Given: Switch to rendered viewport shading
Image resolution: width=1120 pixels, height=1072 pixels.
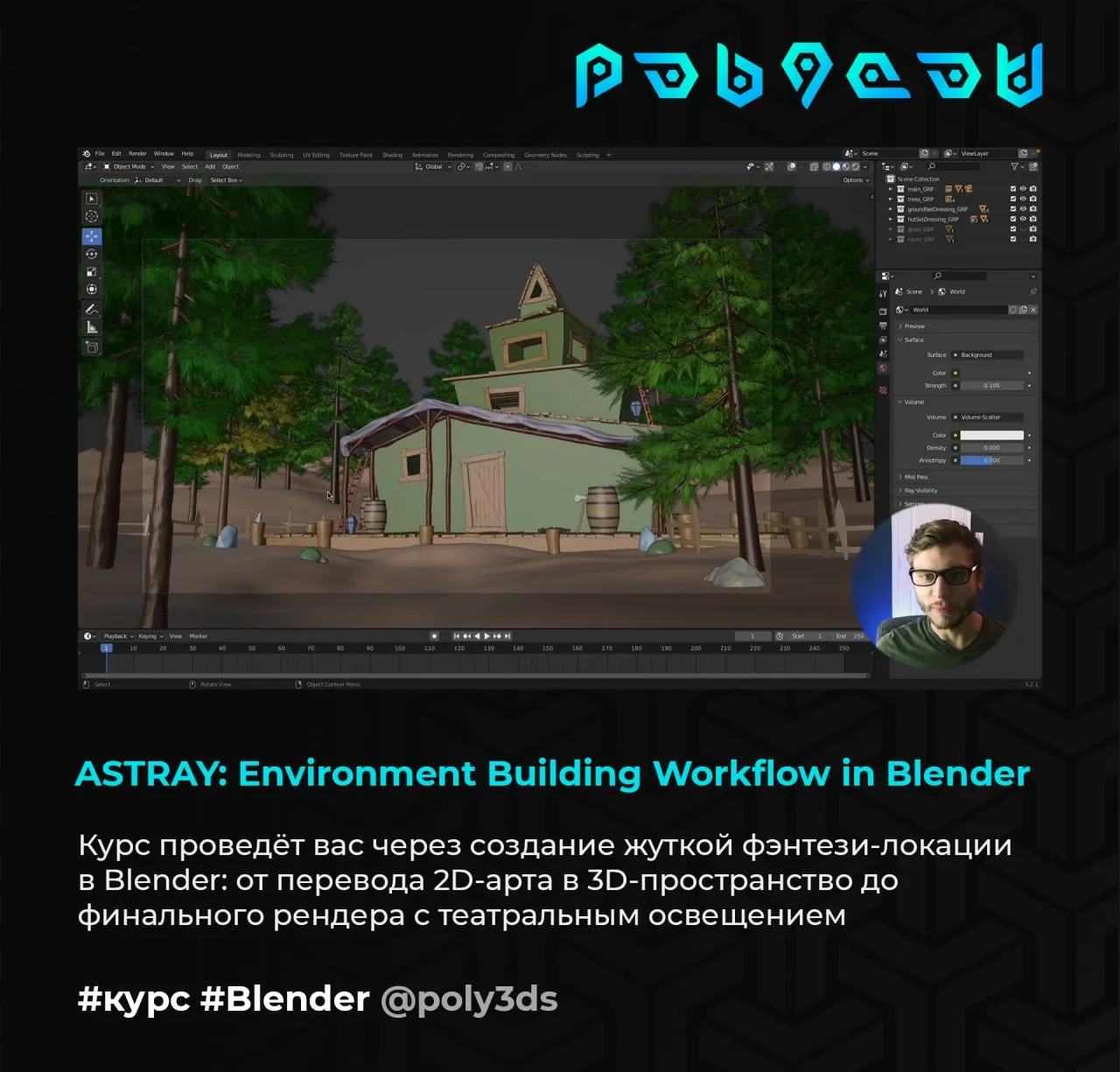Looking at the screenshot, I should 855,166.
